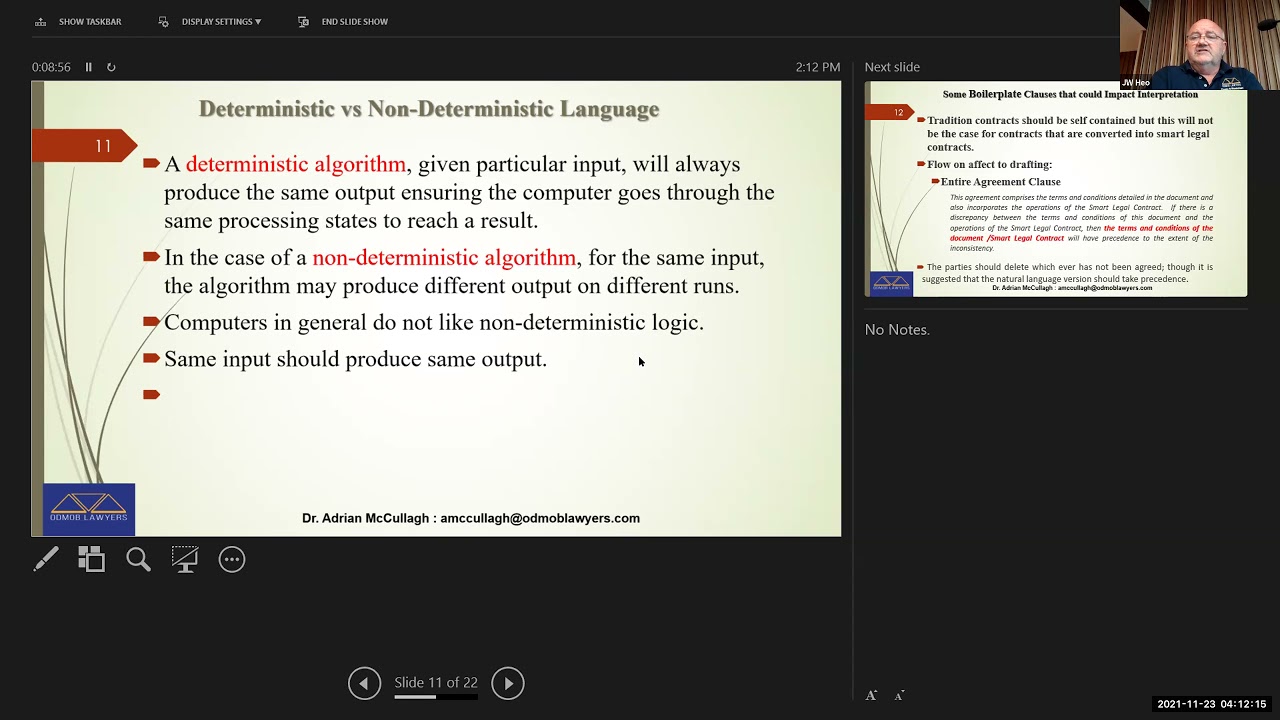1280x720 pixels.
Task: Click the 'Next slide' label
Action: click(x=892, y=67)
